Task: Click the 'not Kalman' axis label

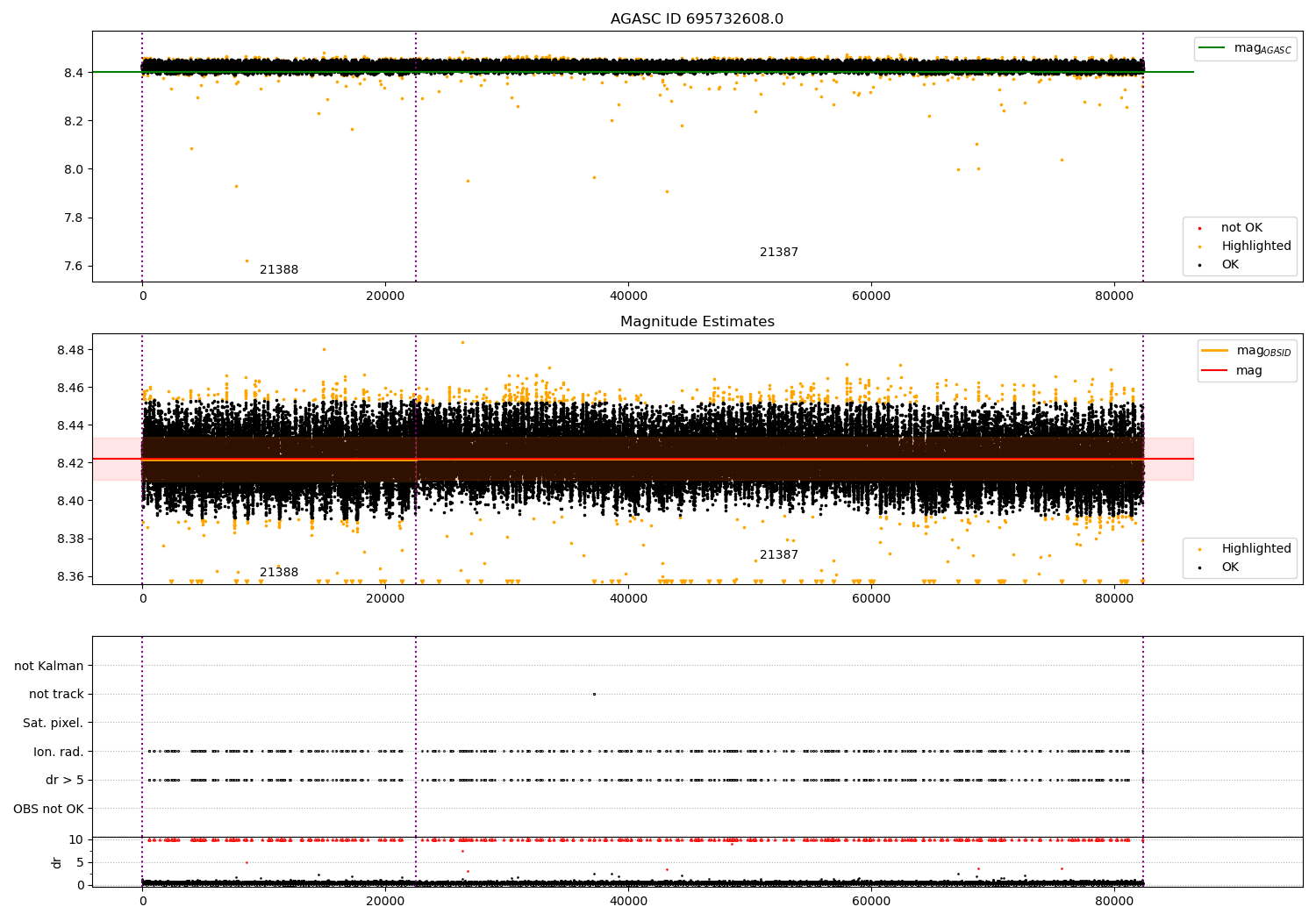Action: (x=49, y=667)
